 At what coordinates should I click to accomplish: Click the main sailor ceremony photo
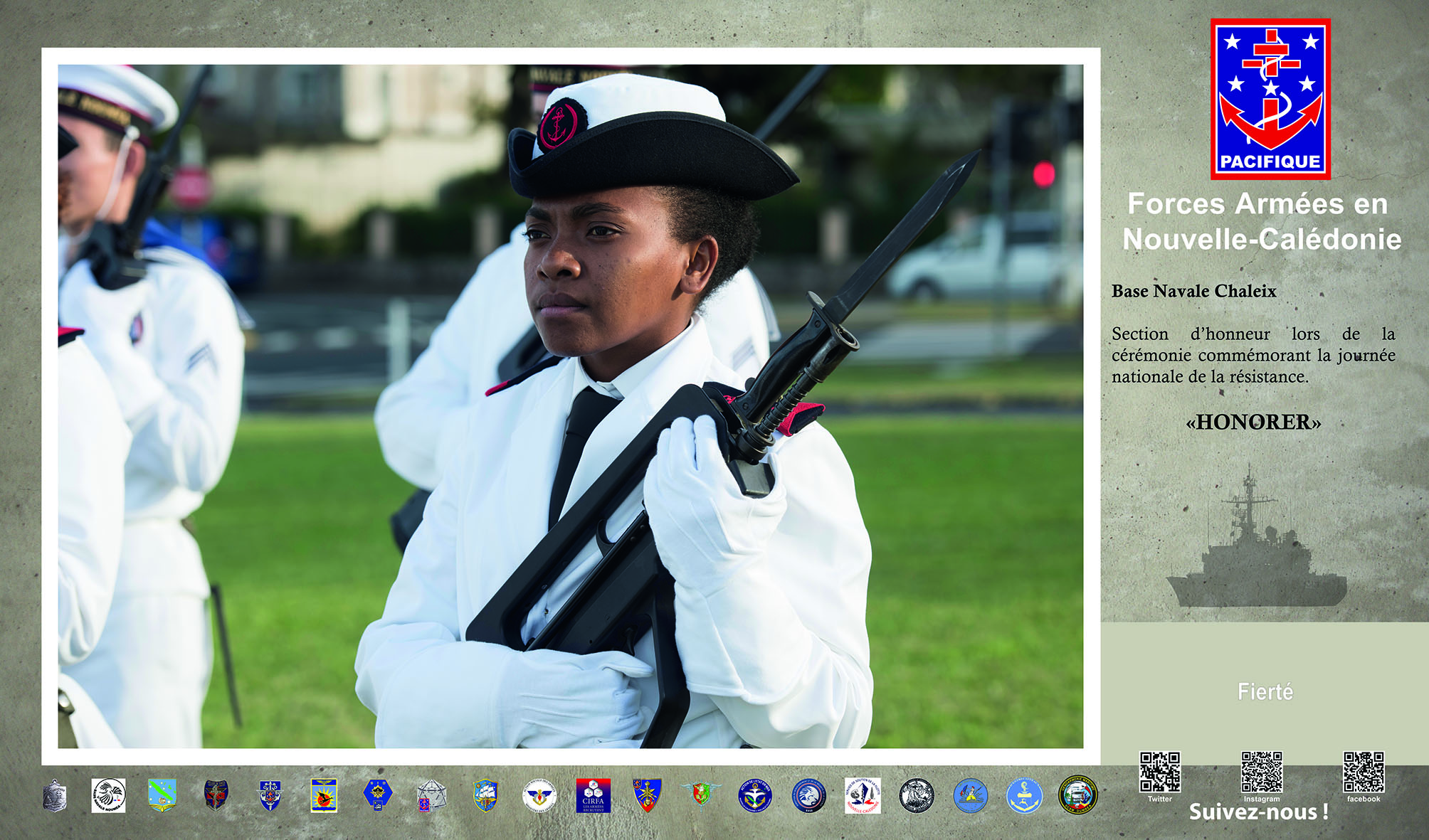coord(569,405)
